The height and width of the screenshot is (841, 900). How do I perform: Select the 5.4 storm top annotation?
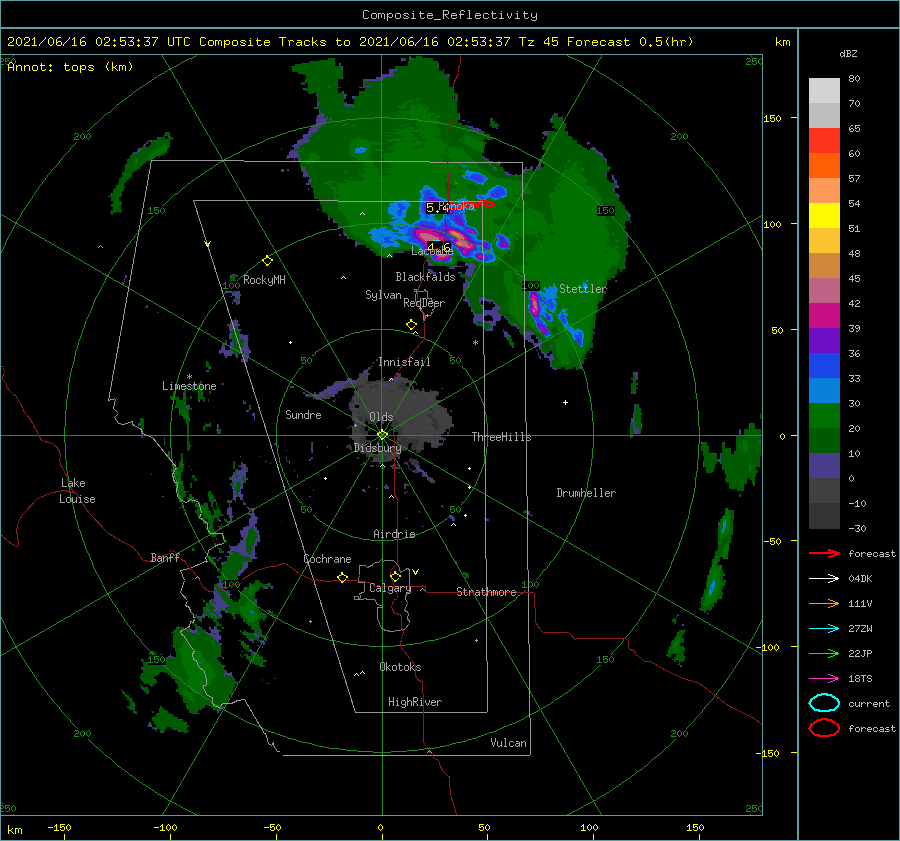pyautogui.click(x=437, y=207)
